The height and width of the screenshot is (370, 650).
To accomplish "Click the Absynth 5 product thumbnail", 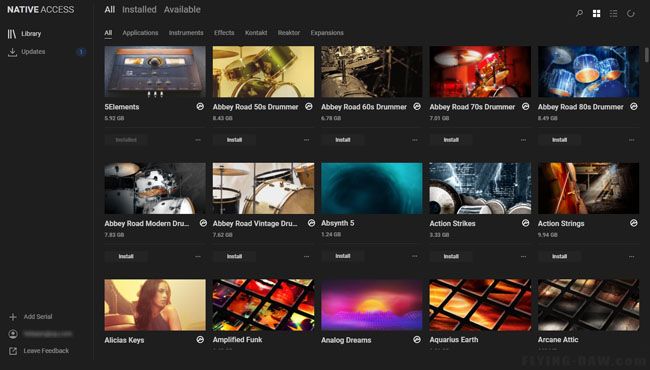I will pos(372,188).
